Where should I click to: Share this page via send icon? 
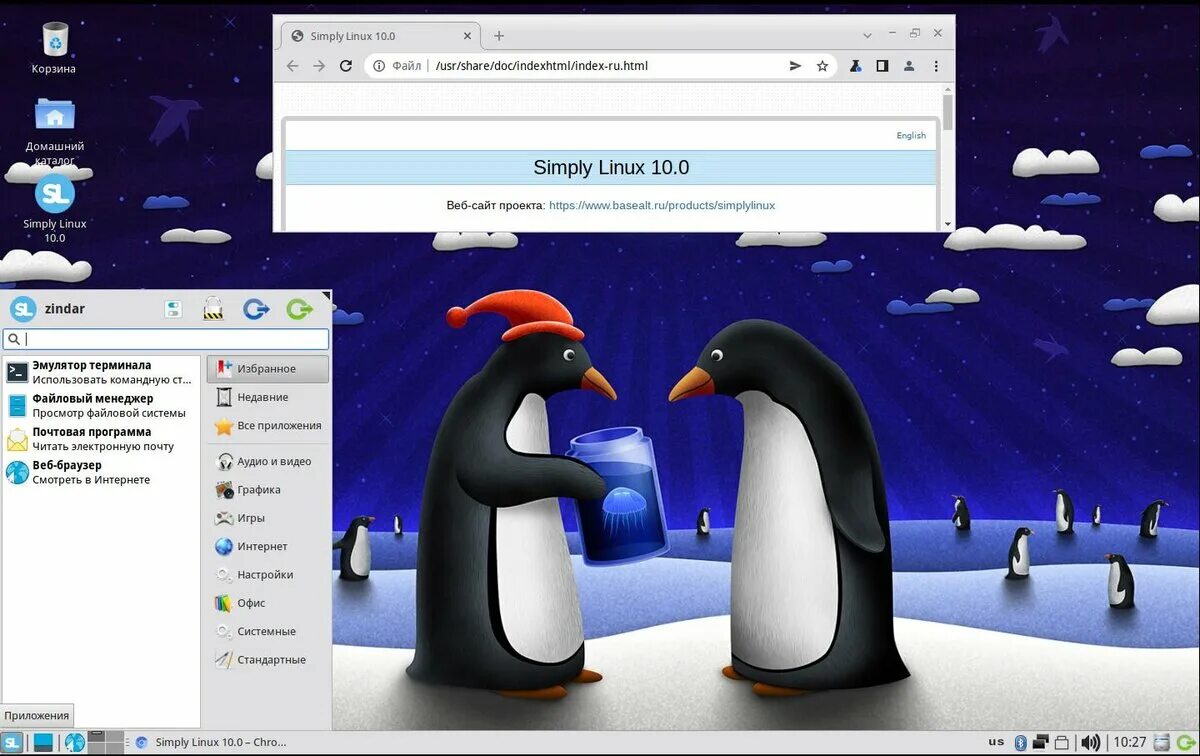coord(796,66)
